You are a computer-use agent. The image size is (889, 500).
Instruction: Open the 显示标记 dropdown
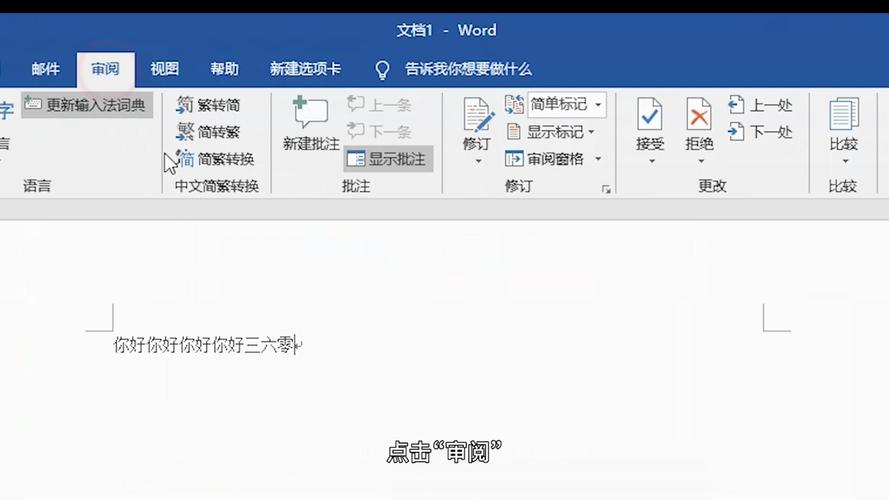550,132
